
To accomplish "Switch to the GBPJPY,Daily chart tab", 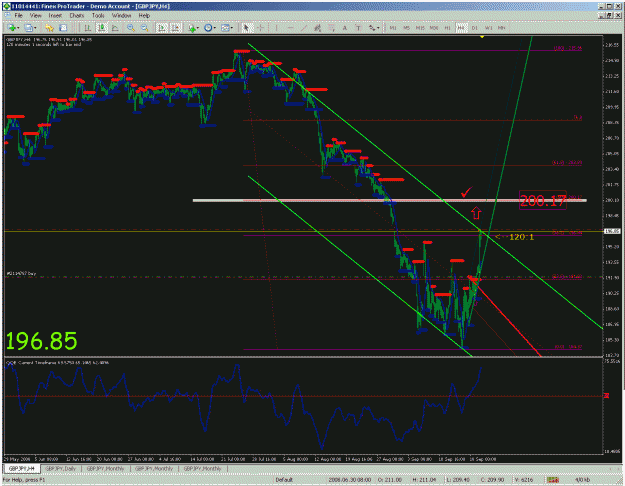I will [61, 468].
